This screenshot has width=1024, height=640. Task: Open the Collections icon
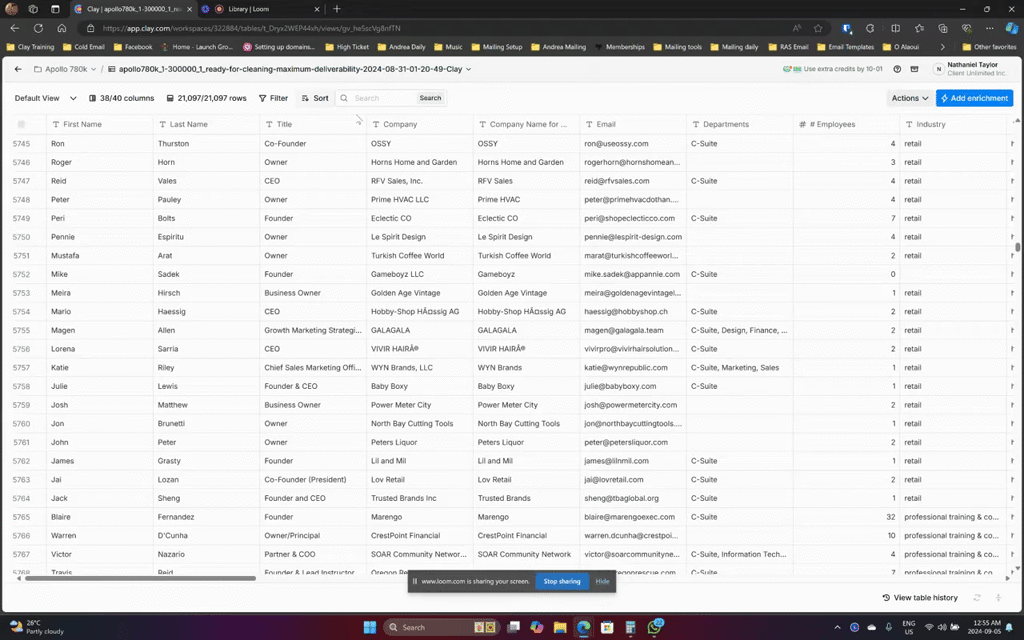(942, 28)
